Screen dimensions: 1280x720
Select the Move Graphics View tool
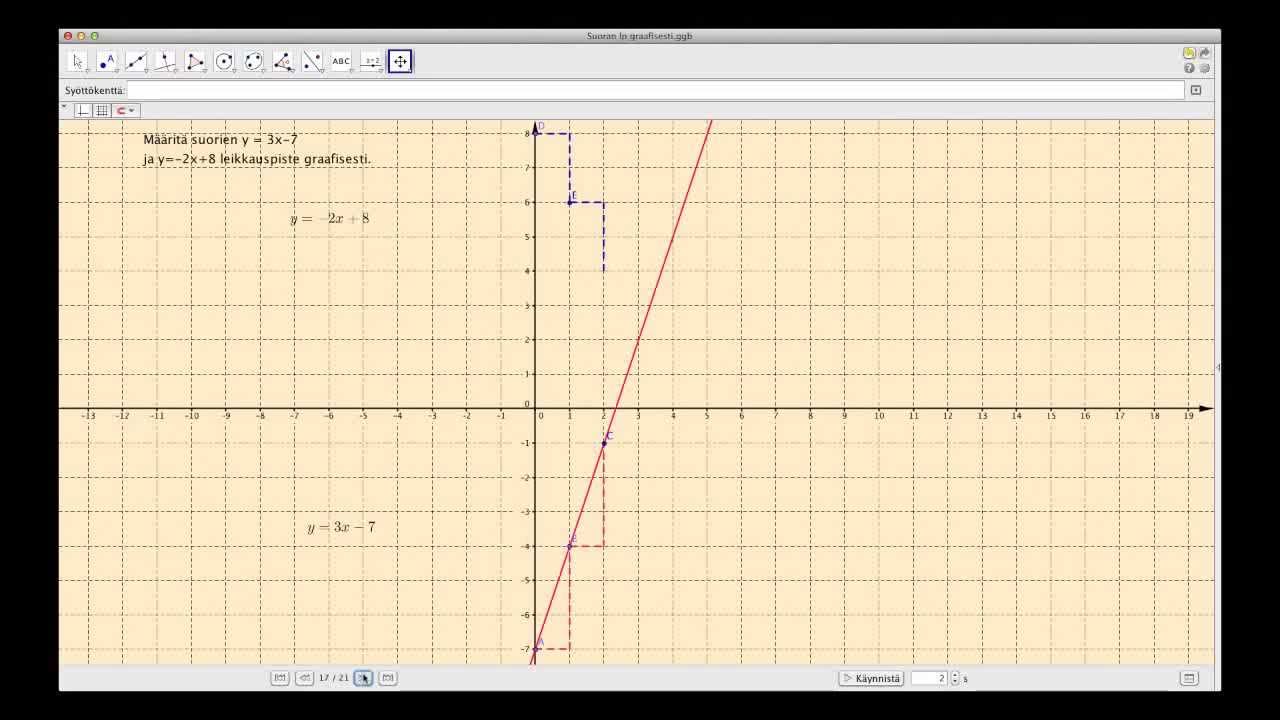point(400,62)
